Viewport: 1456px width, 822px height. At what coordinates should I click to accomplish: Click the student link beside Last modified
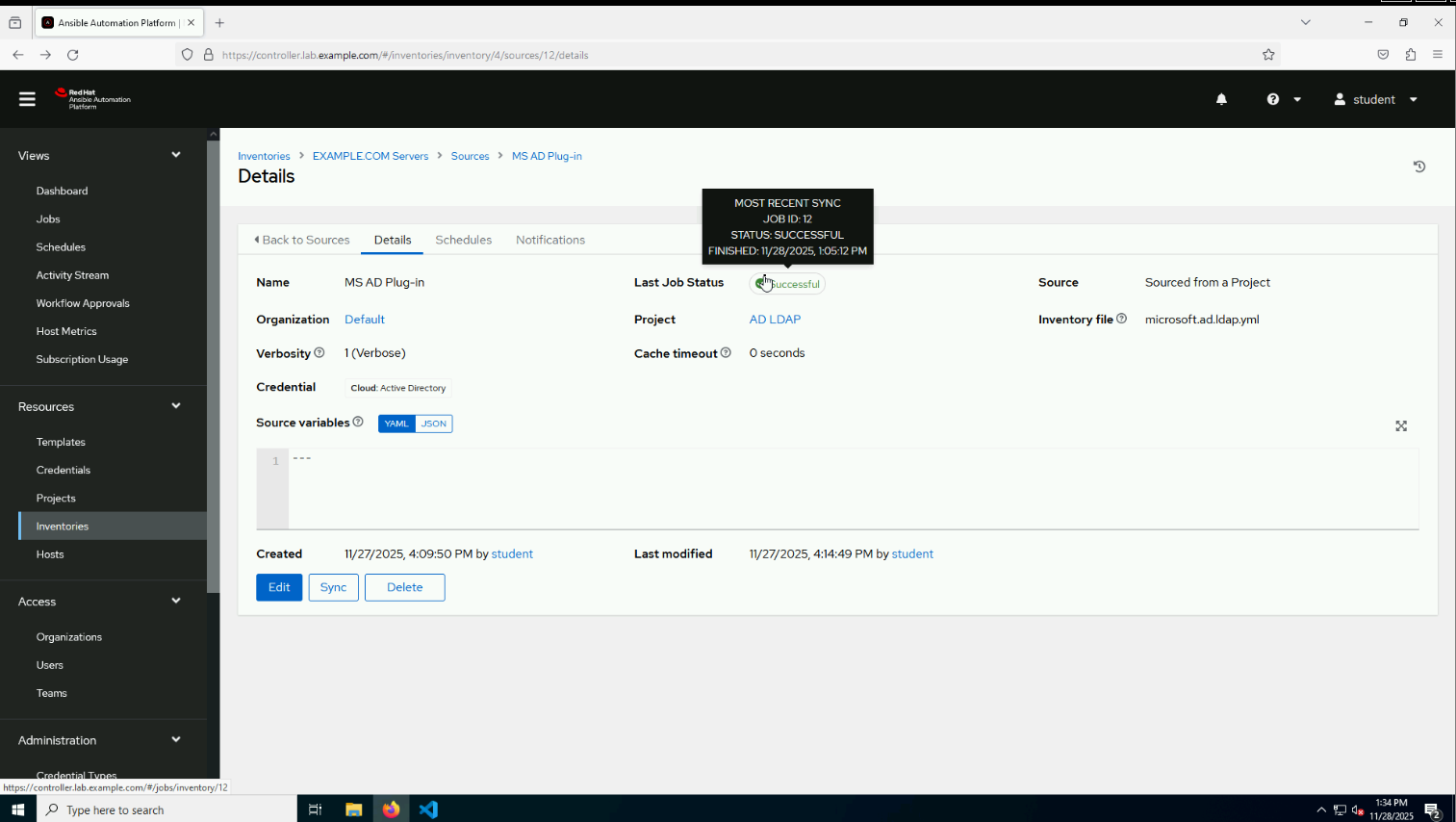pos(912,553)
